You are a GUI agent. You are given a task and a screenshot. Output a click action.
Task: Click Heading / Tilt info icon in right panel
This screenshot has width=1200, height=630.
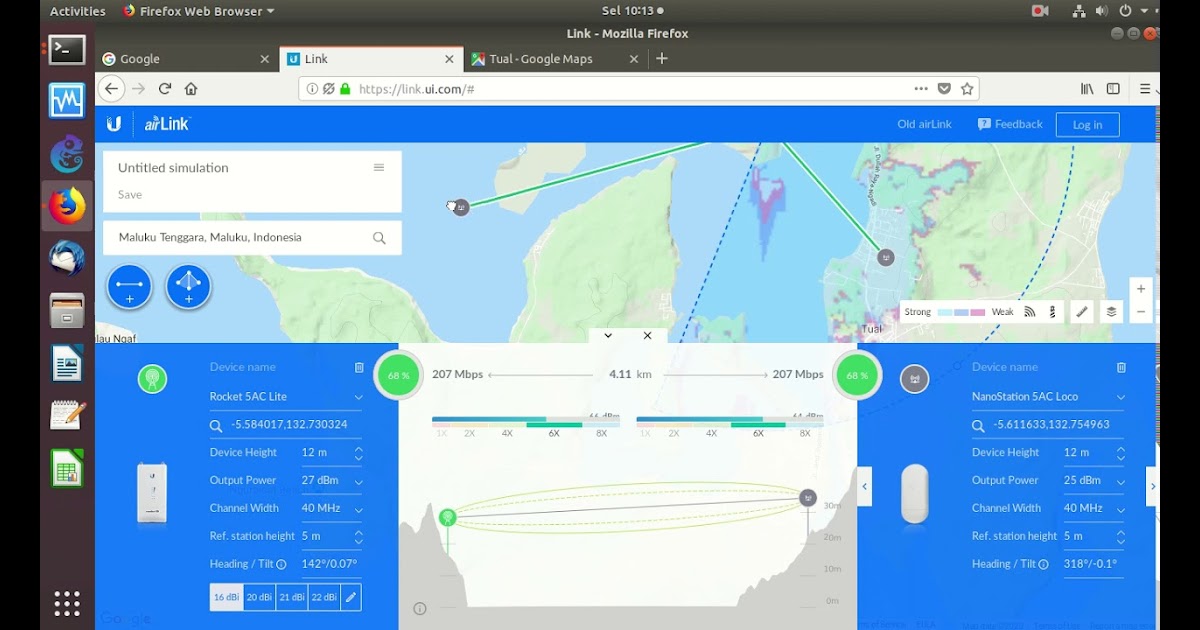point(1044,564)
